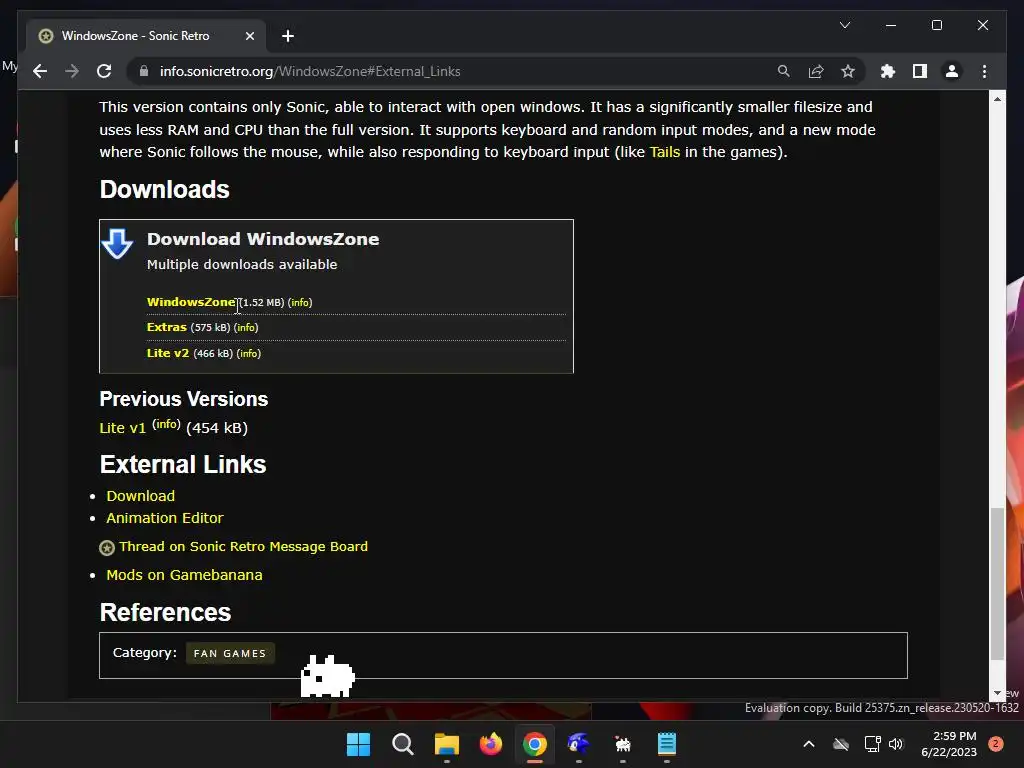Bookmark this page with the star icon
This screenshot has width=1024, height=768.
[x=848, y=71]
